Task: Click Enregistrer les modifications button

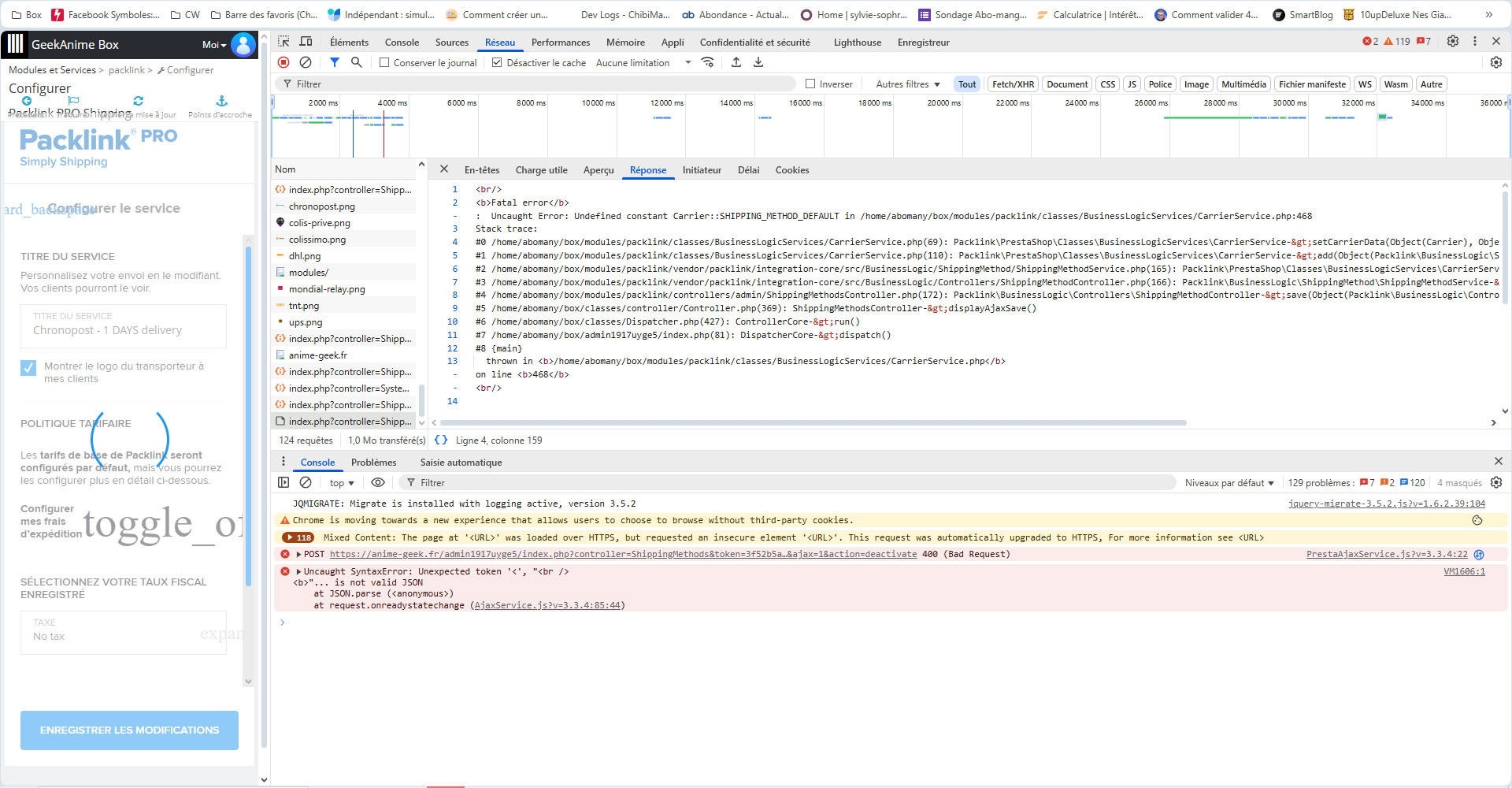Action: point(129,730)
